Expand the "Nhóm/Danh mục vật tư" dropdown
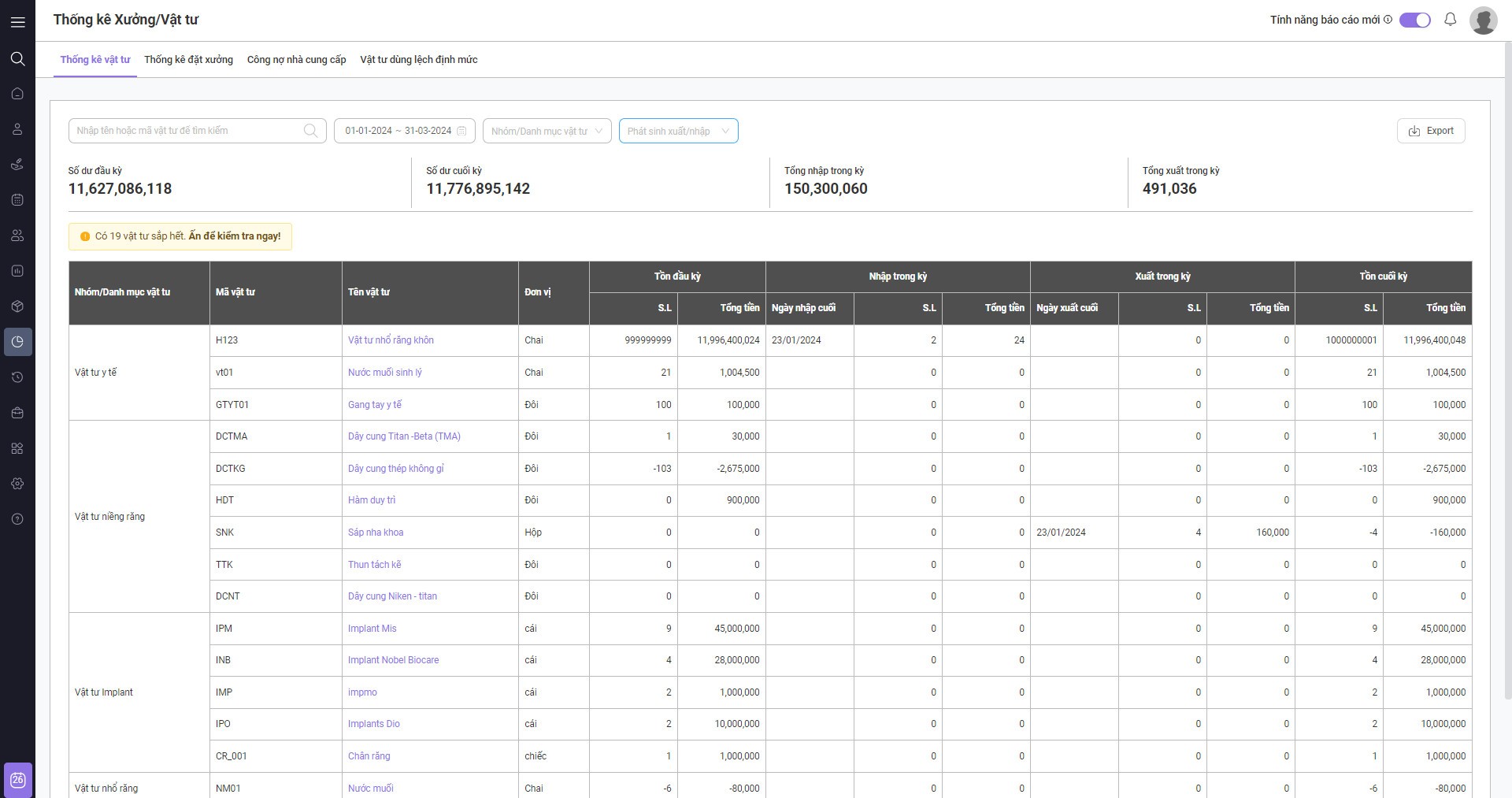 (x=547, y=131)
